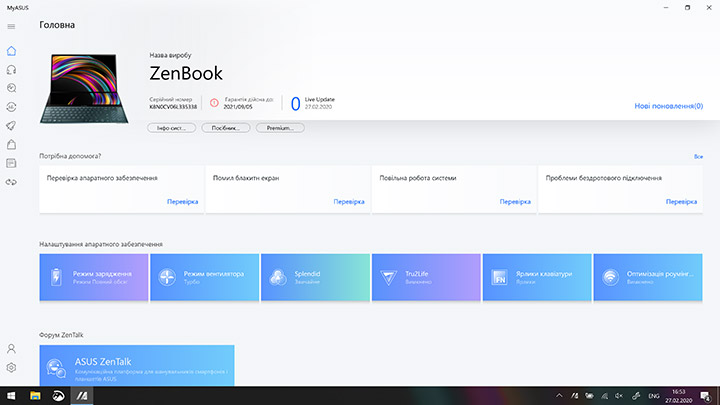The width and height of the screenshot is (720, 405).
Task: Expand hidden system tray icons chevron
Action: coord(559,396)
